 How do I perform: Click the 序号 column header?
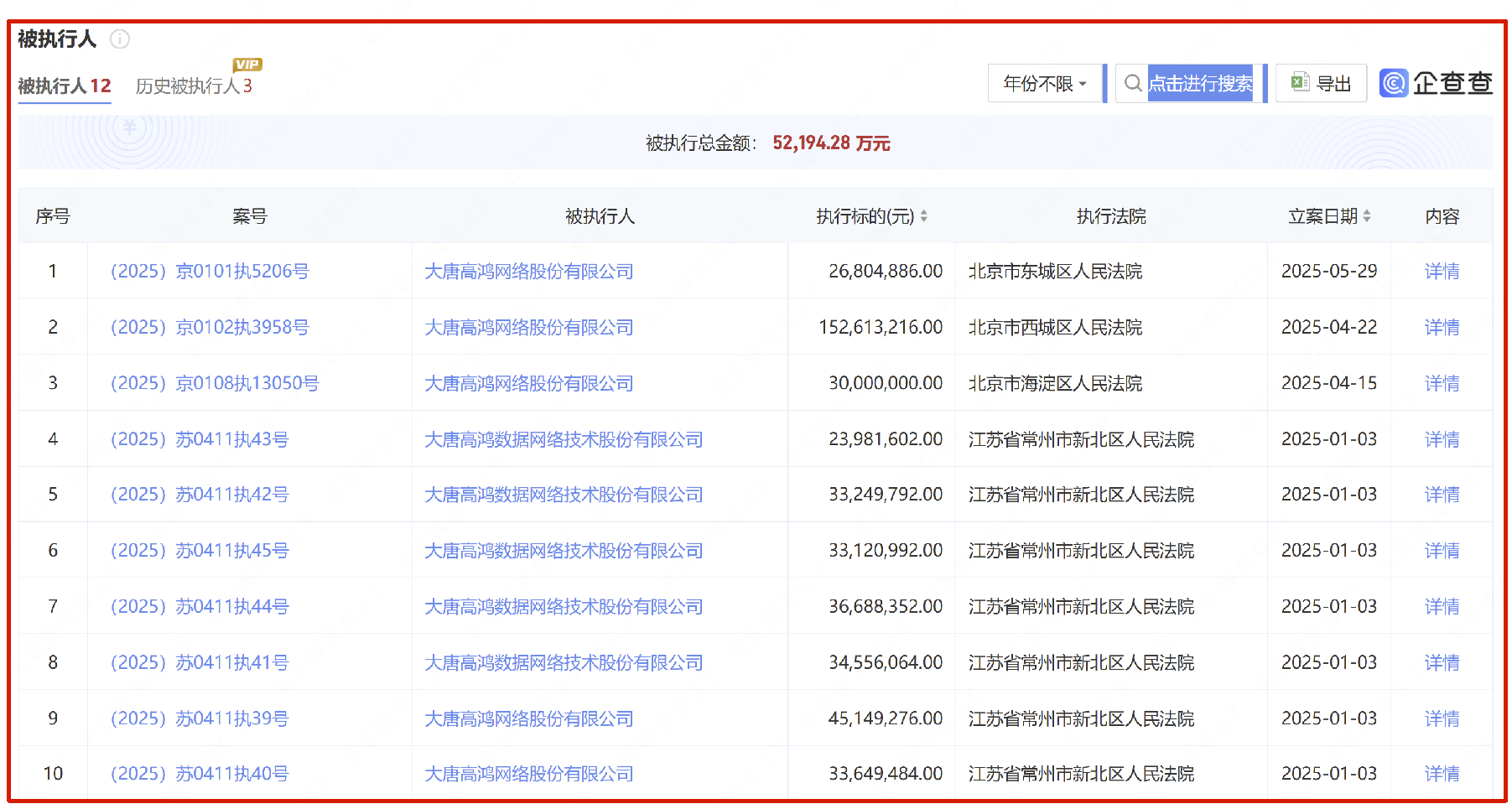(x=53, y=216)
